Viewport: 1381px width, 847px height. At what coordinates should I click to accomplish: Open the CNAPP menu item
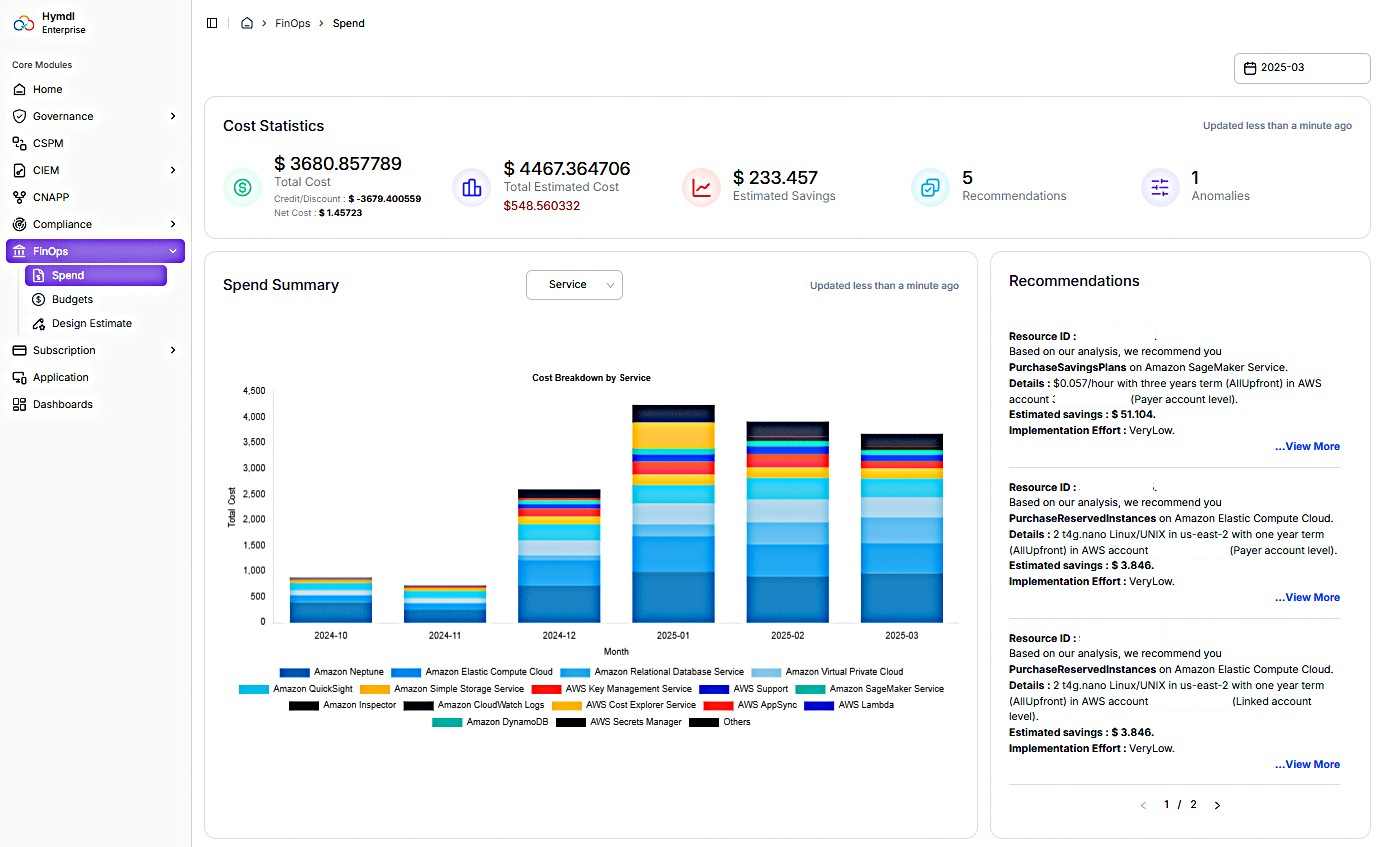(96, 197)
